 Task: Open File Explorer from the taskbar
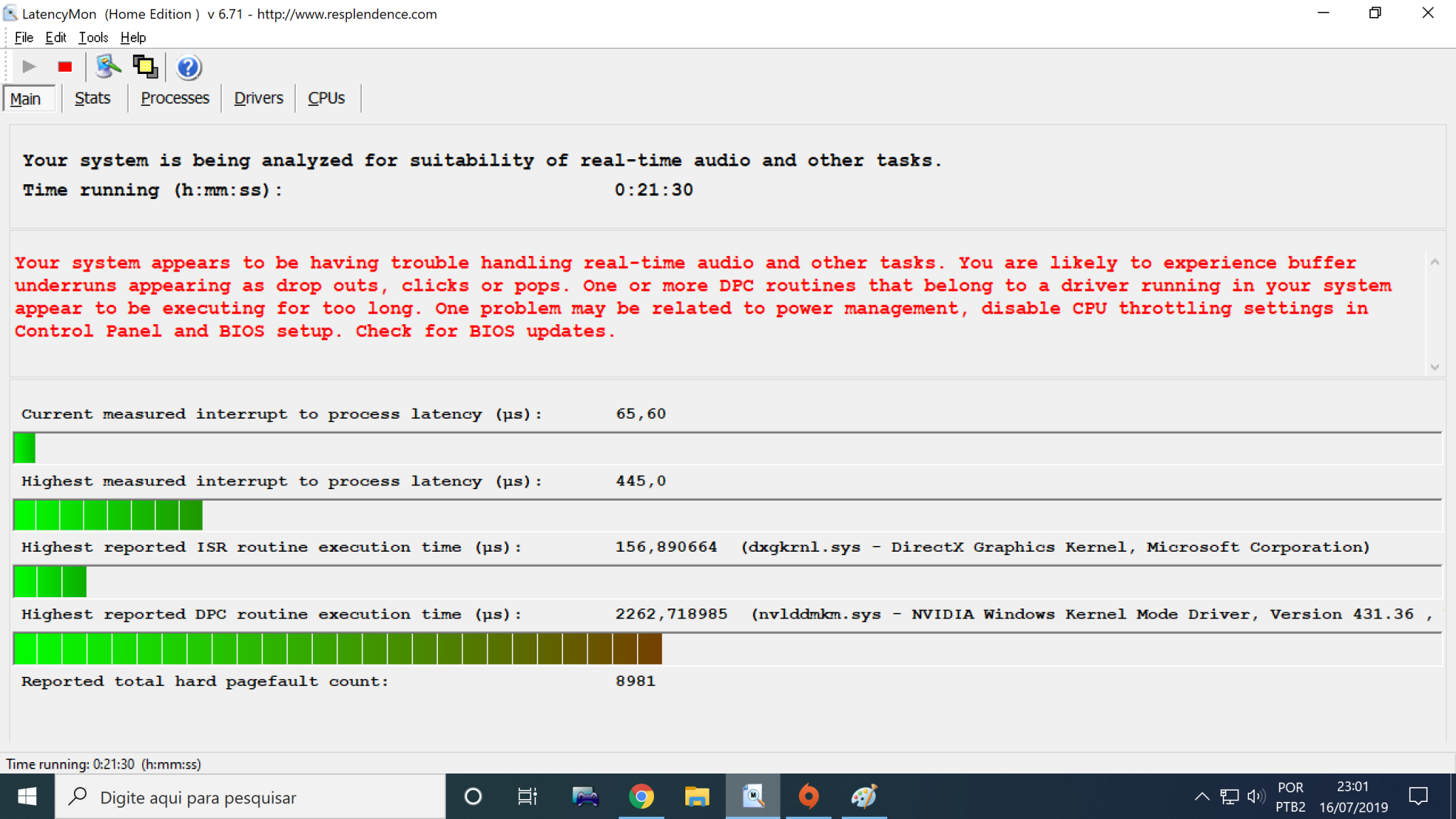[x=697, y=797]
